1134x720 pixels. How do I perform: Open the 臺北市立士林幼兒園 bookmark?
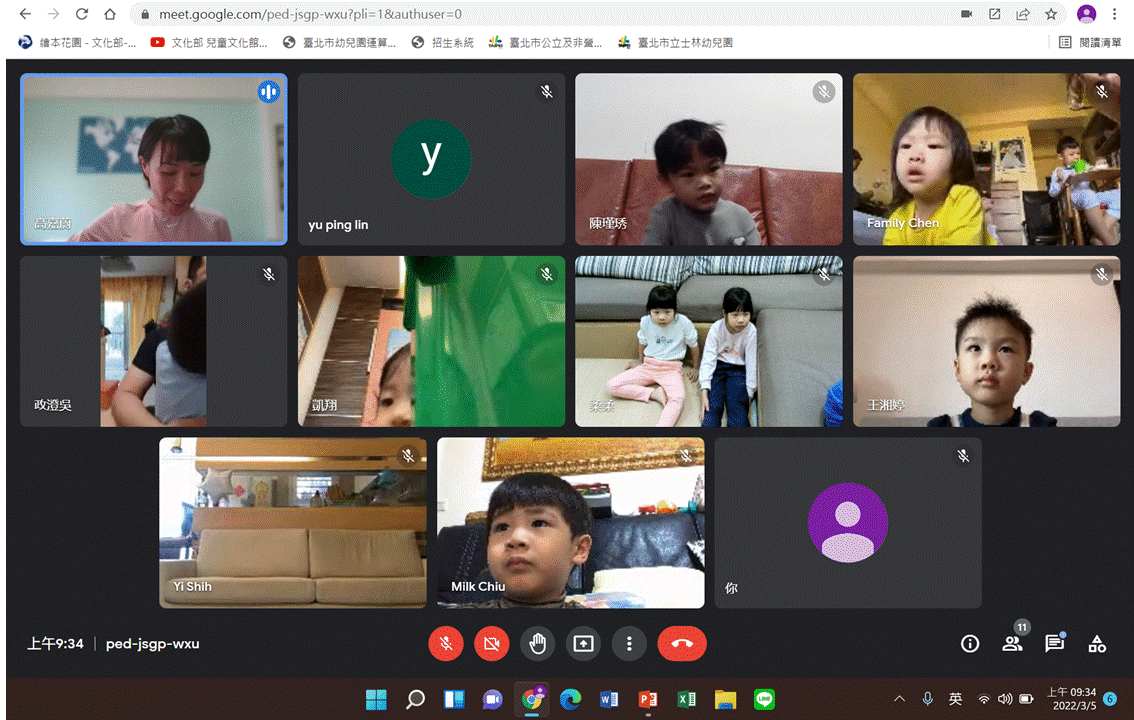(x=676, y=43)
